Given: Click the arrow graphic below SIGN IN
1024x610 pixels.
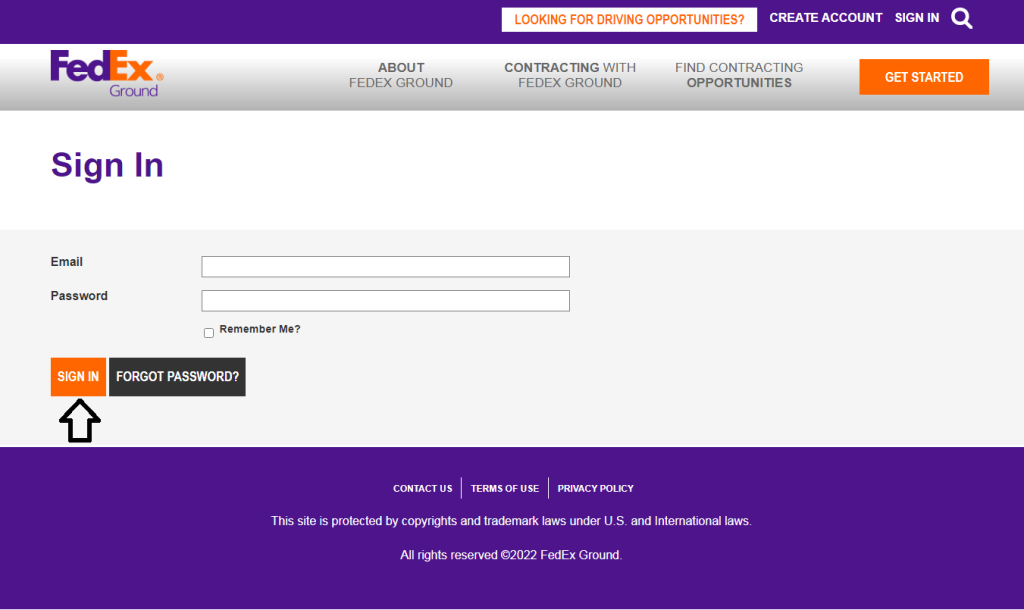Looking at the screenshot, I should (79, 420).
